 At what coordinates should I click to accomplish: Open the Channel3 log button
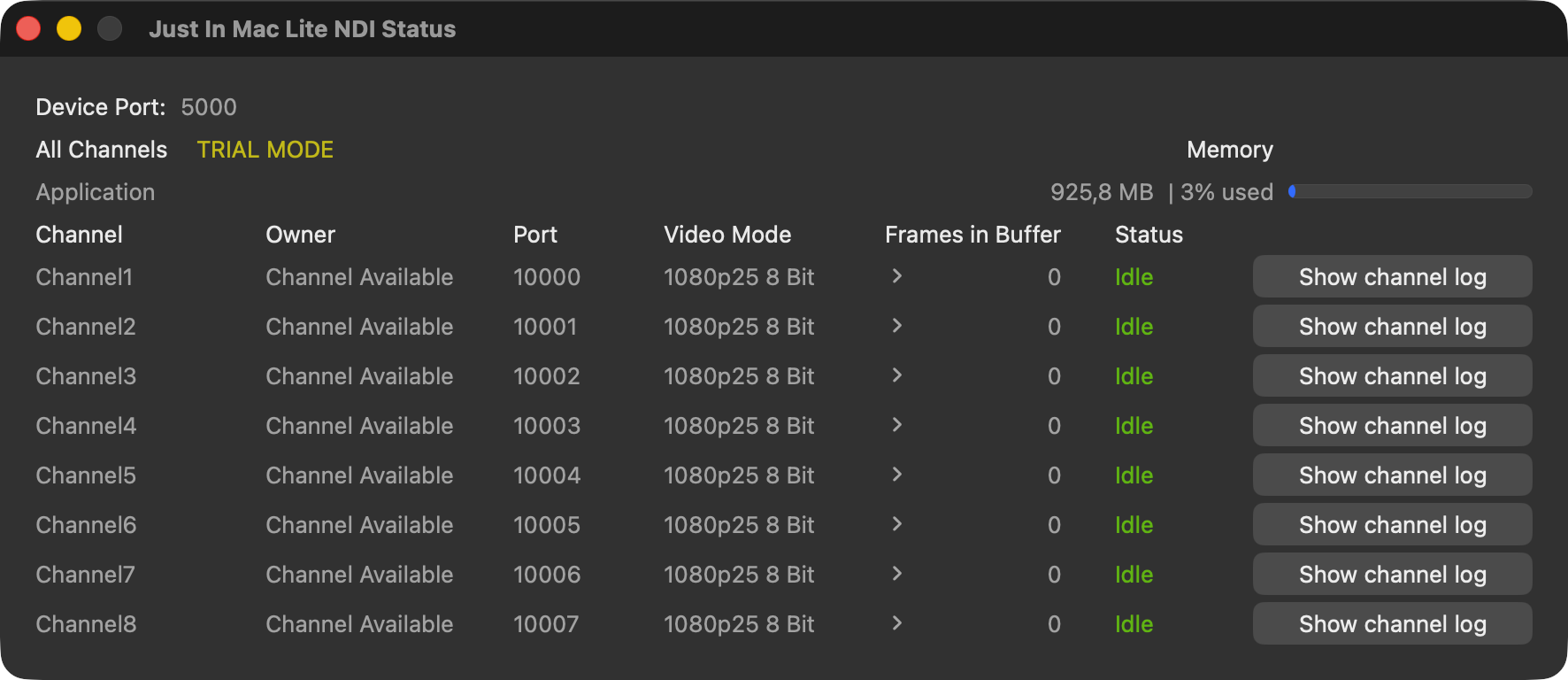[1392, 375]
